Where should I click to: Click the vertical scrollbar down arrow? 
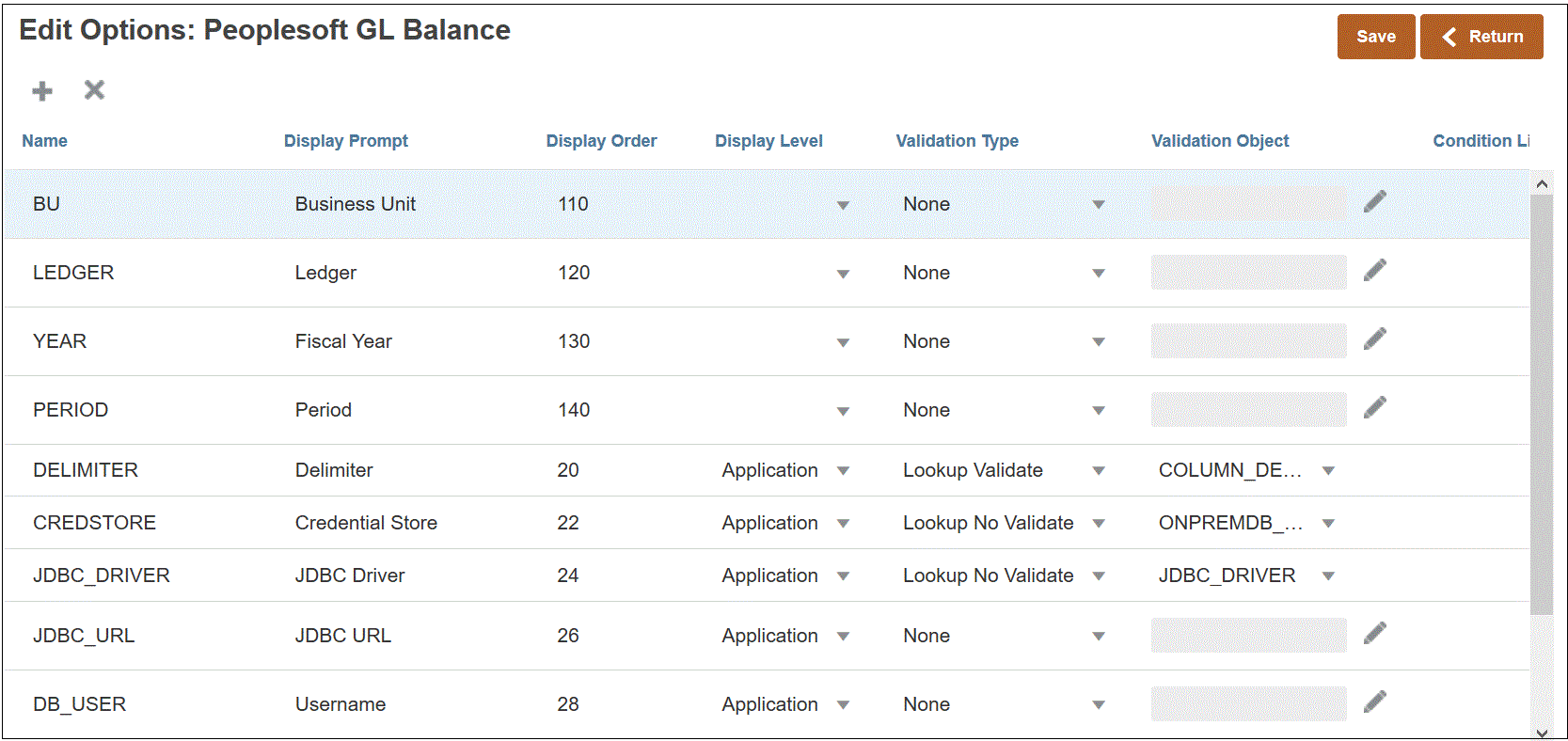[1541, 733]
